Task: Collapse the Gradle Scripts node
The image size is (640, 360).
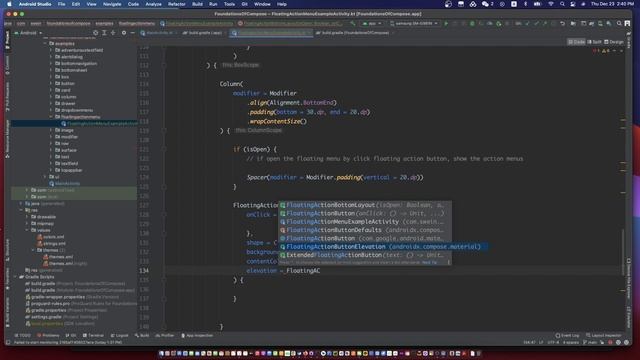Action: 15,277
